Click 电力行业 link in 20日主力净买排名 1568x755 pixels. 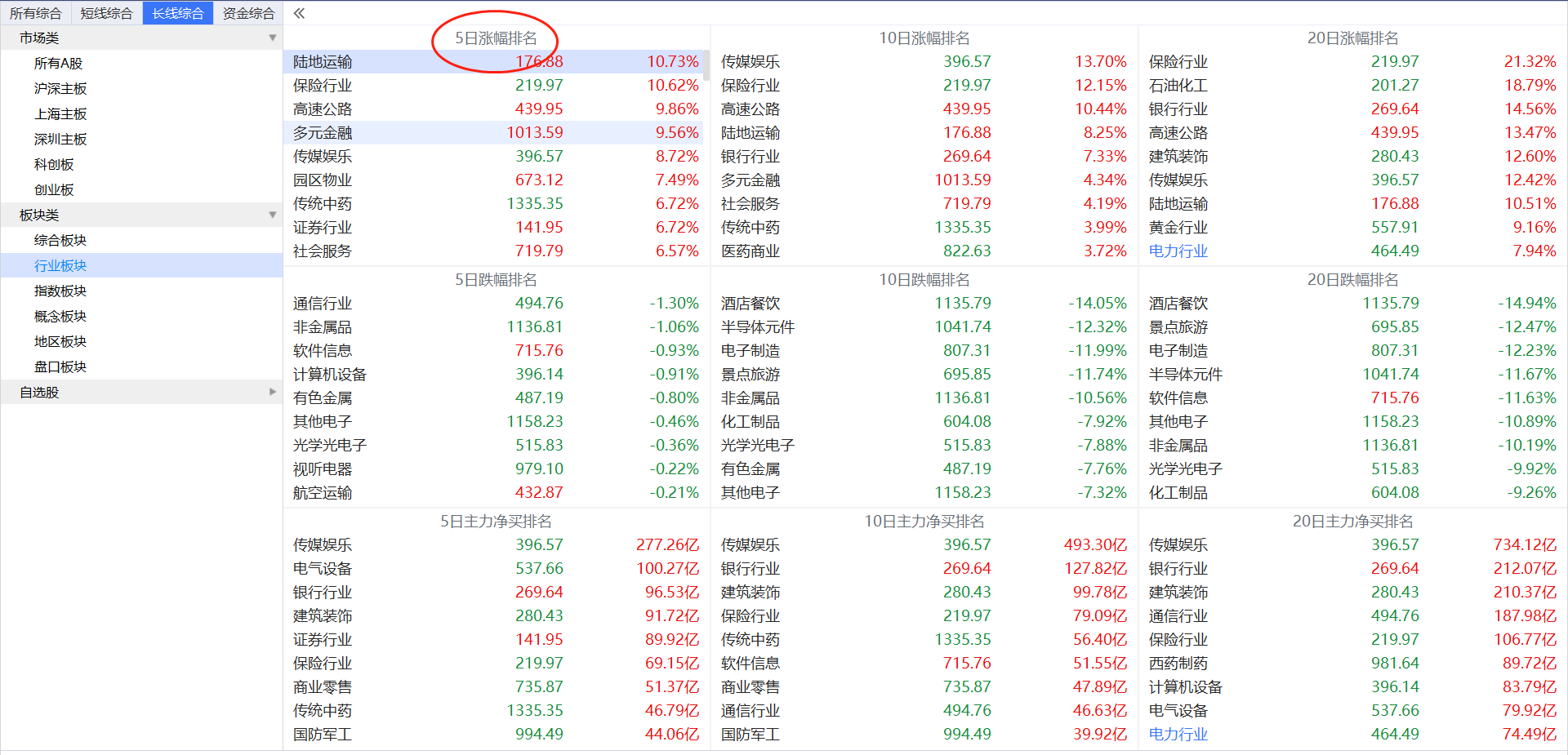point(1178,734)
